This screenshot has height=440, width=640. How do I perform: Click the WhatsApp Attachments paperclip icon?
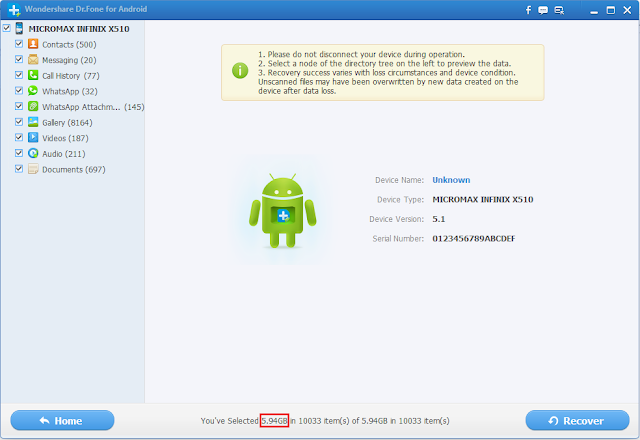click(x=33, y=106)
